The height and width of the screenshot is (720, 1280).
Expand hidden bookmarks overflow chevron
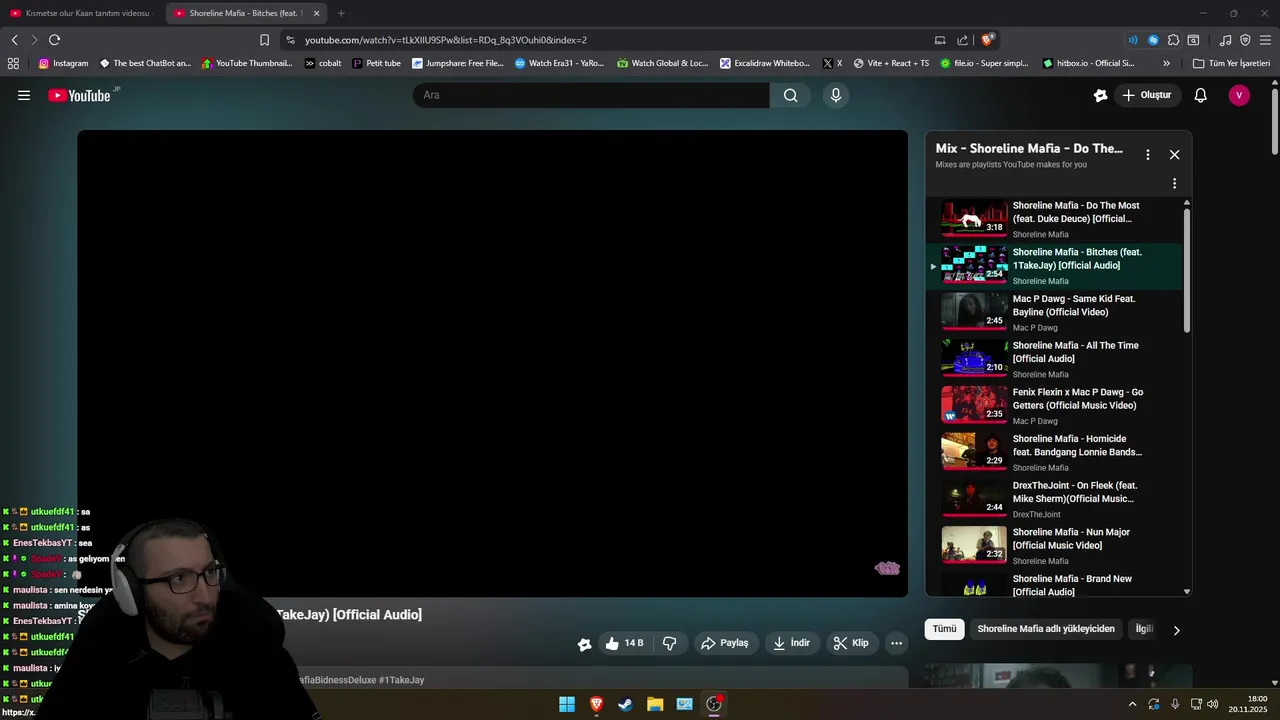(1166, 63)
